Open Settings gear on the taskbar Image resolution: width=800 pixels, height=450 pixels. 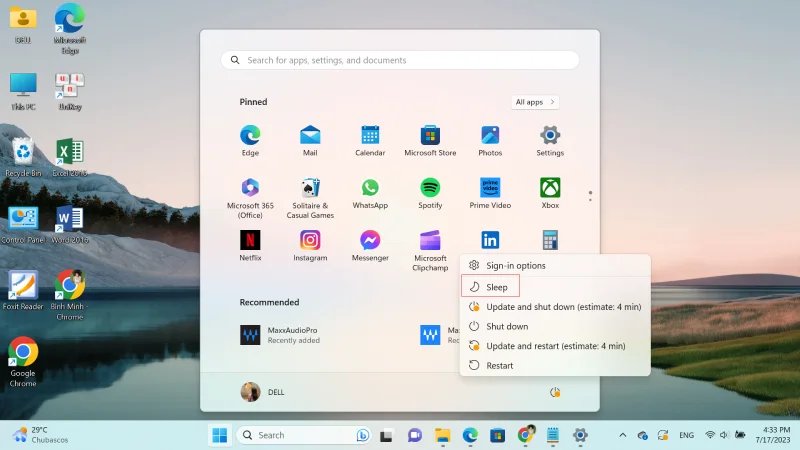[x=580, y=436]
